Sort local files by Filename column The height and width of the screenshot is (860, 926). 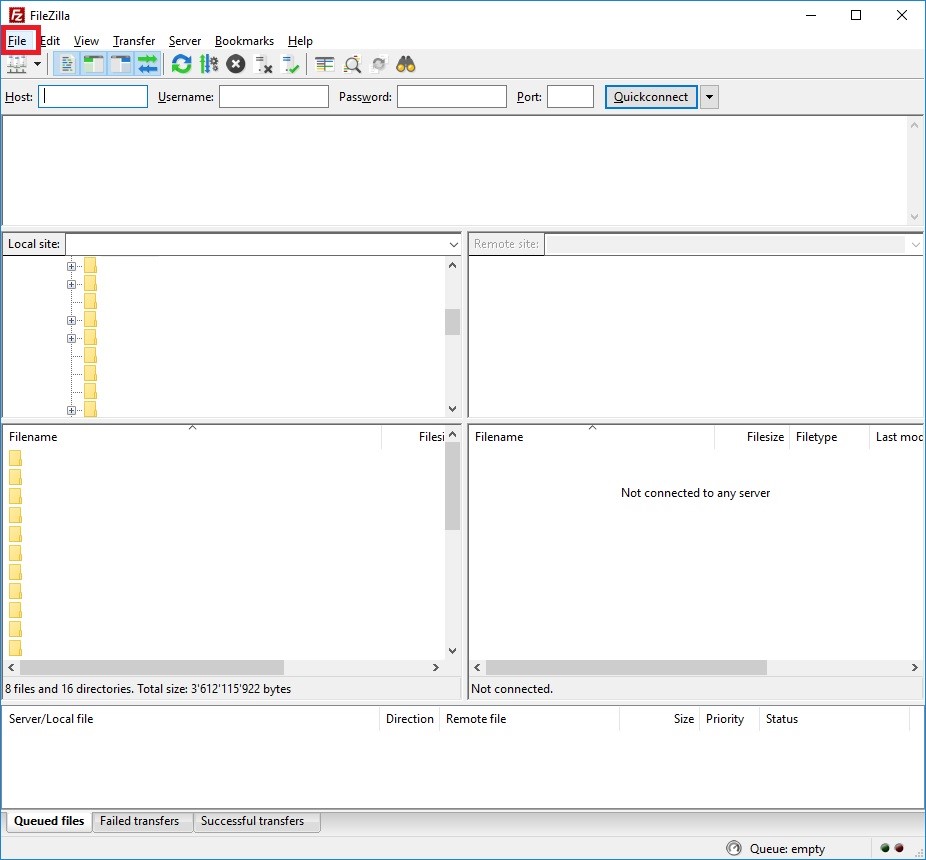tap(193, 437)
